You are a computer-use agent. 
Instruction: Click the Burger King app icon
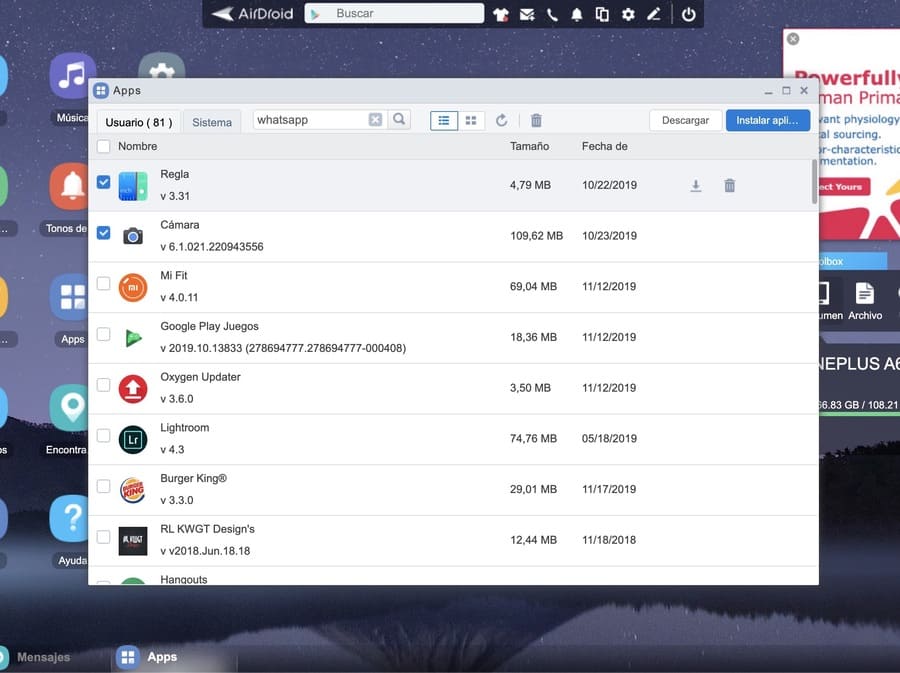(133, 490)
